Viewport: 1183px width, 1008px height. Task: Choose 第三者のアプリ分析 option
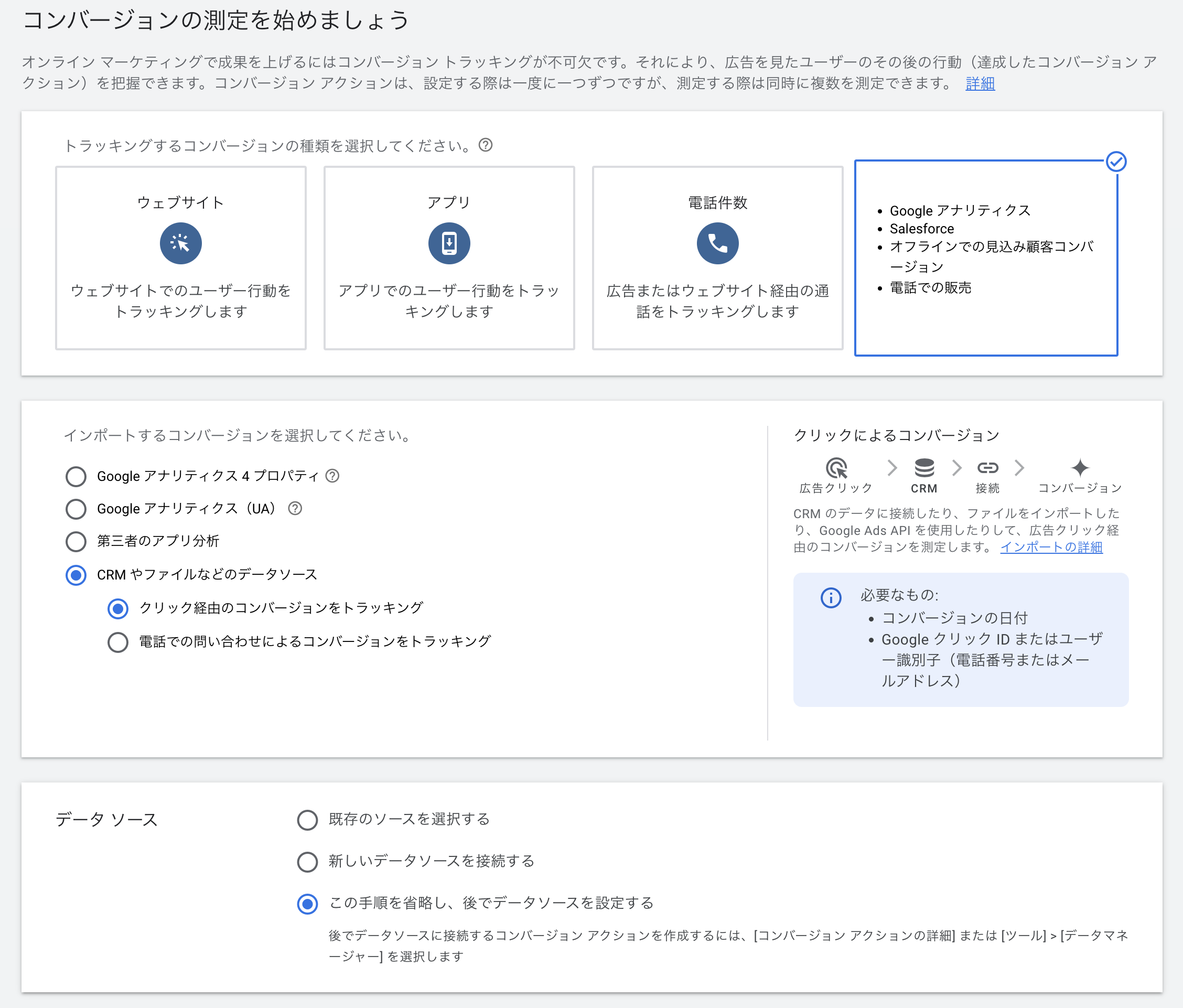click(x=76, y=541)
